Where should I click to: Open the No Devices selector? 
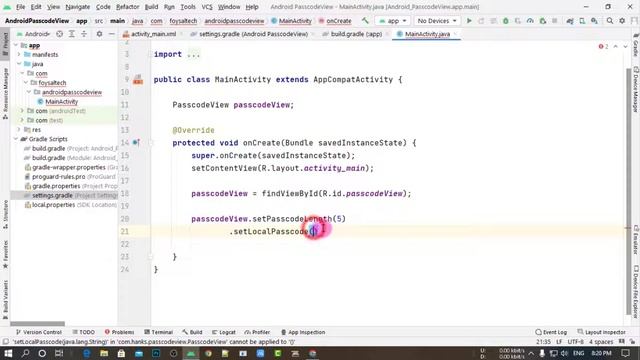tap(437, 20)
